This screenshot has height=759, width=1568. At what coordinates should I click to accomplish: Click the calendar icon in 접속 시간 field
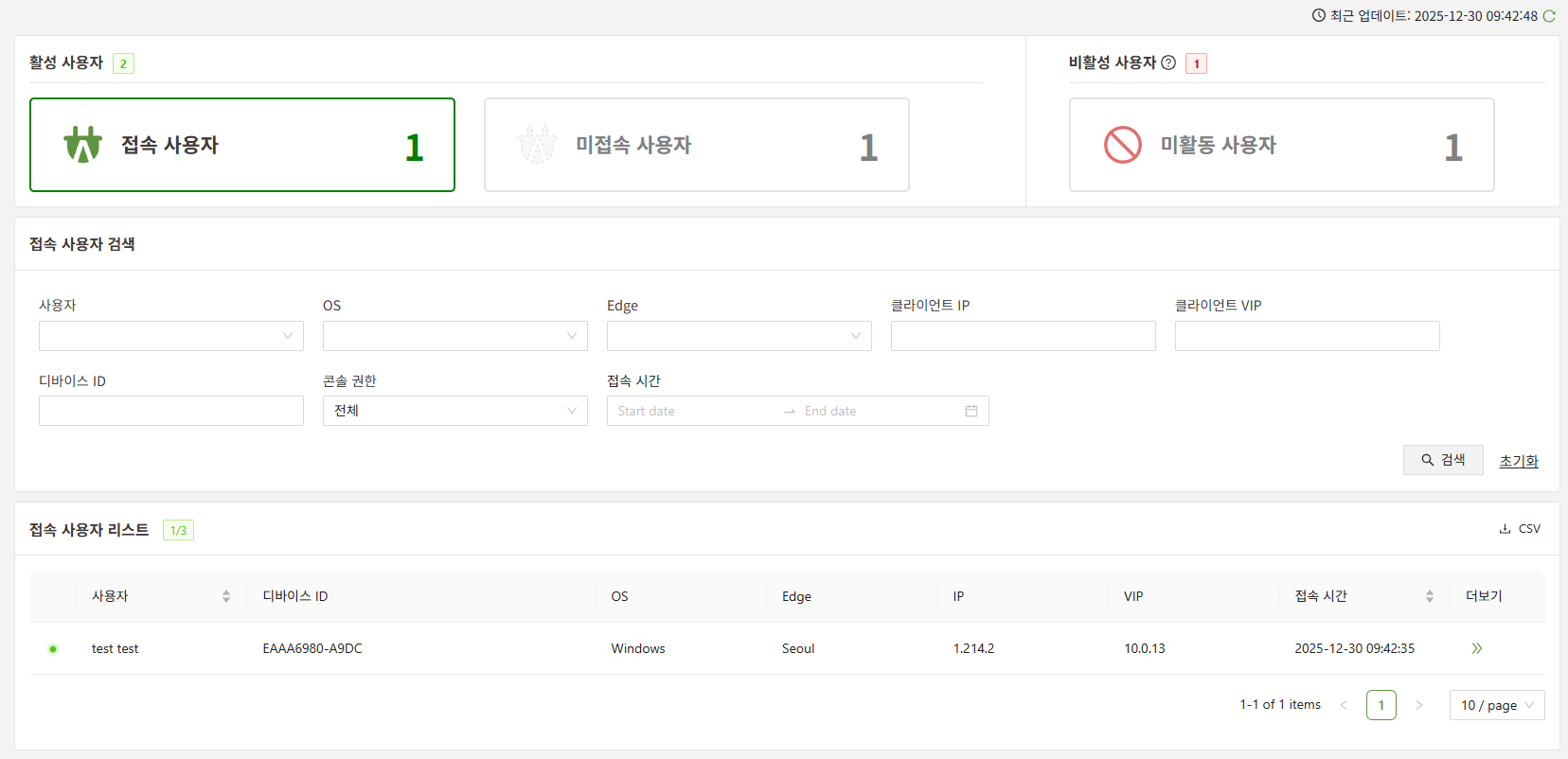tap(971, 411)
